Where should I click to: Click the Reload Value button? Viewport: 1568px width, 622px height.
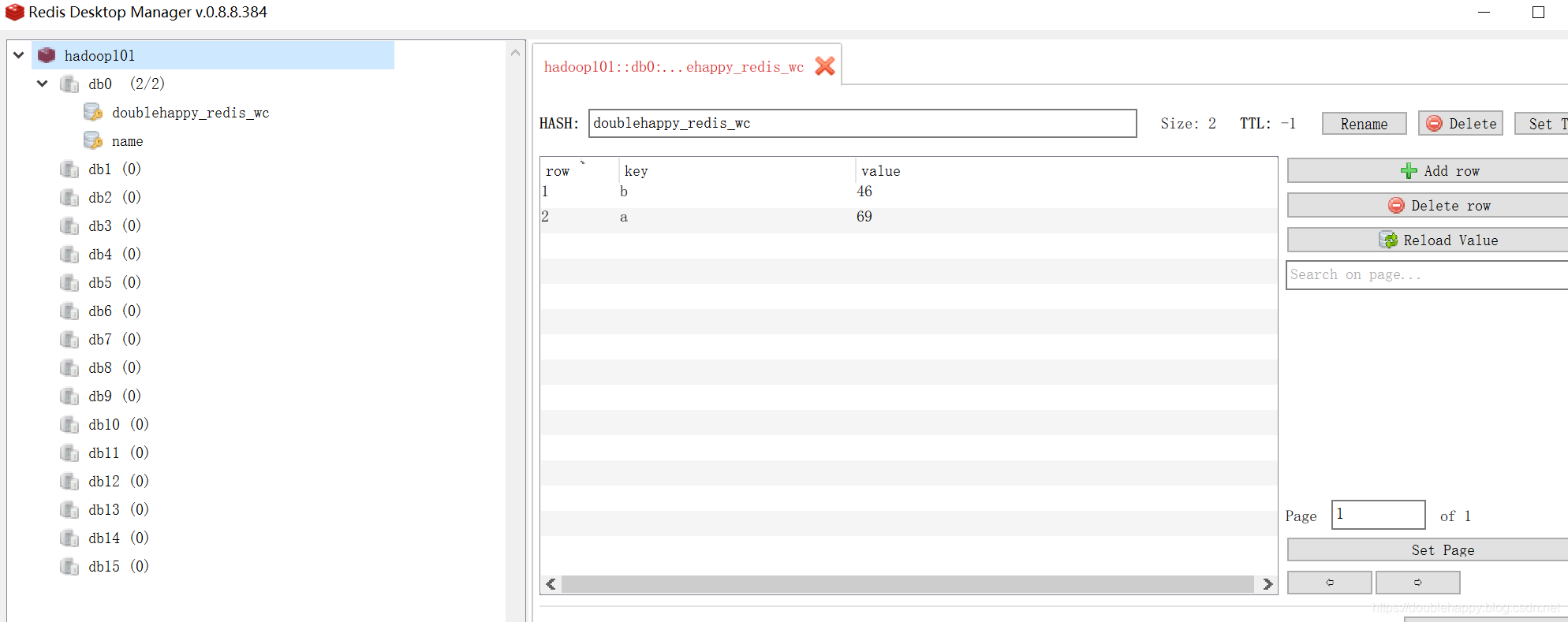click(1428, 240)
